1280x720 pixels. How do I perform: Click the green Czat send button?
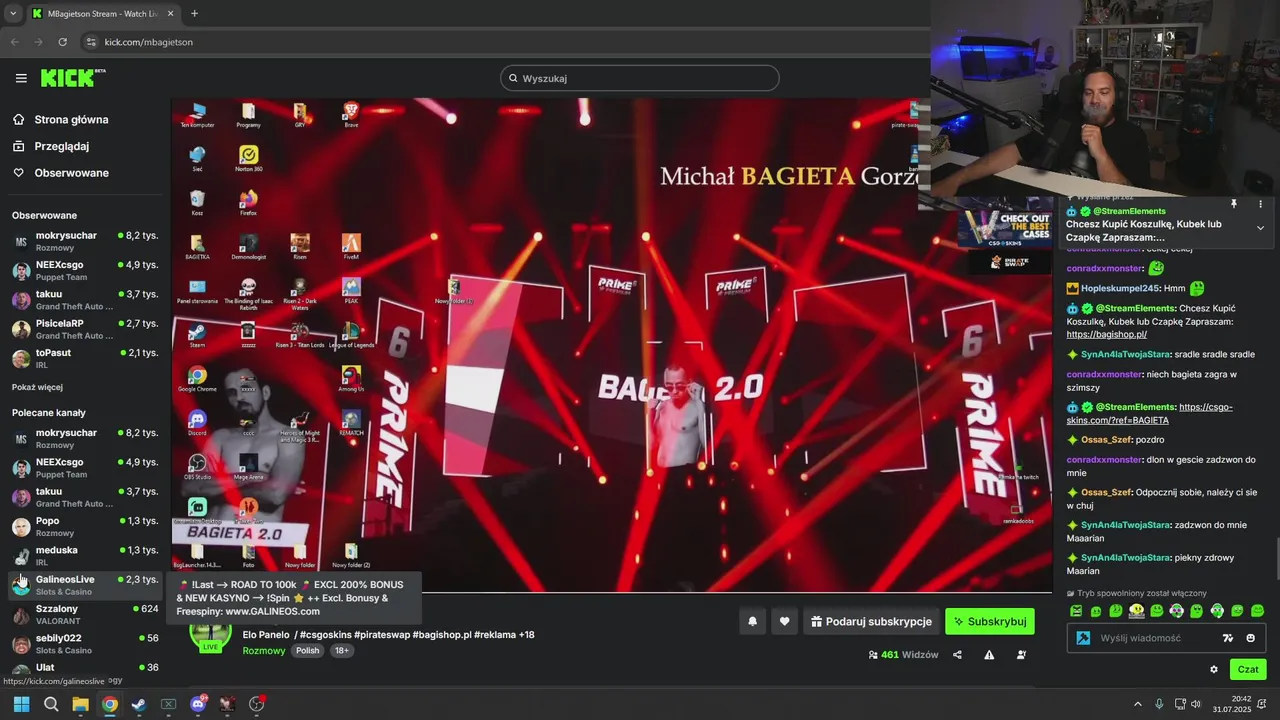(x=1248, y=669)
